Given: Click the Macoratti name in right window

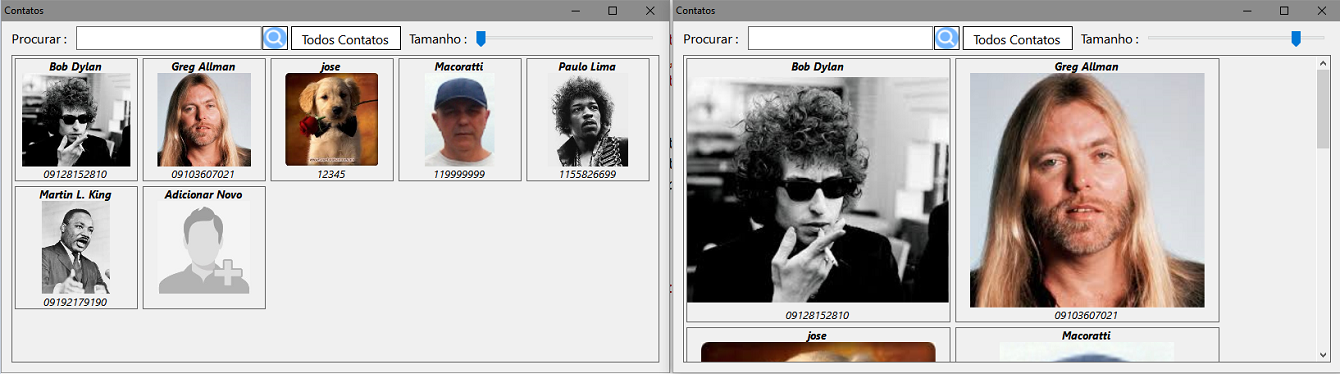Looking at the screenshot, I should click(1087, 335).
